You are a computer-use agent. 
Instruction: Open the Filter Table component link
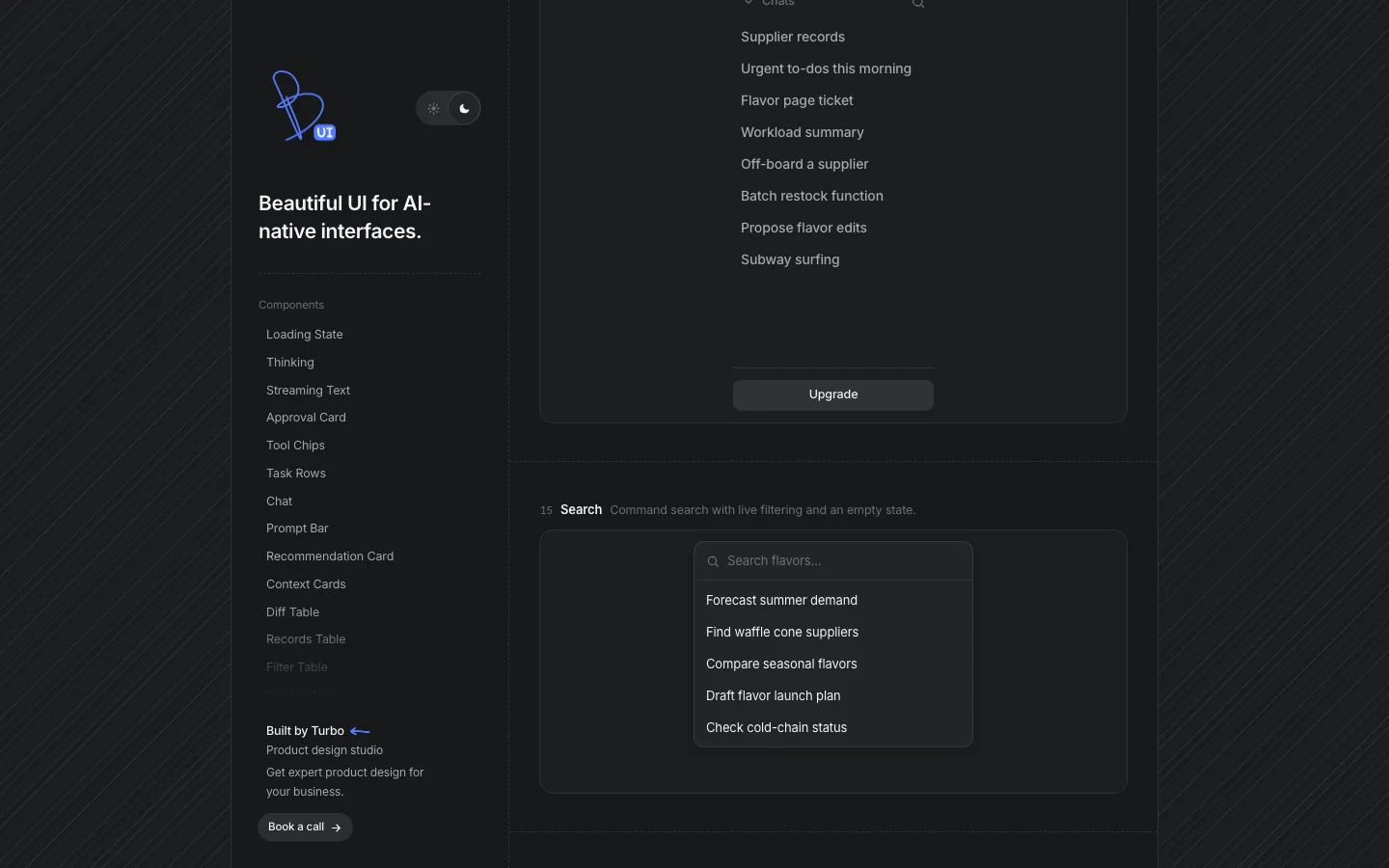coord(297,667)
